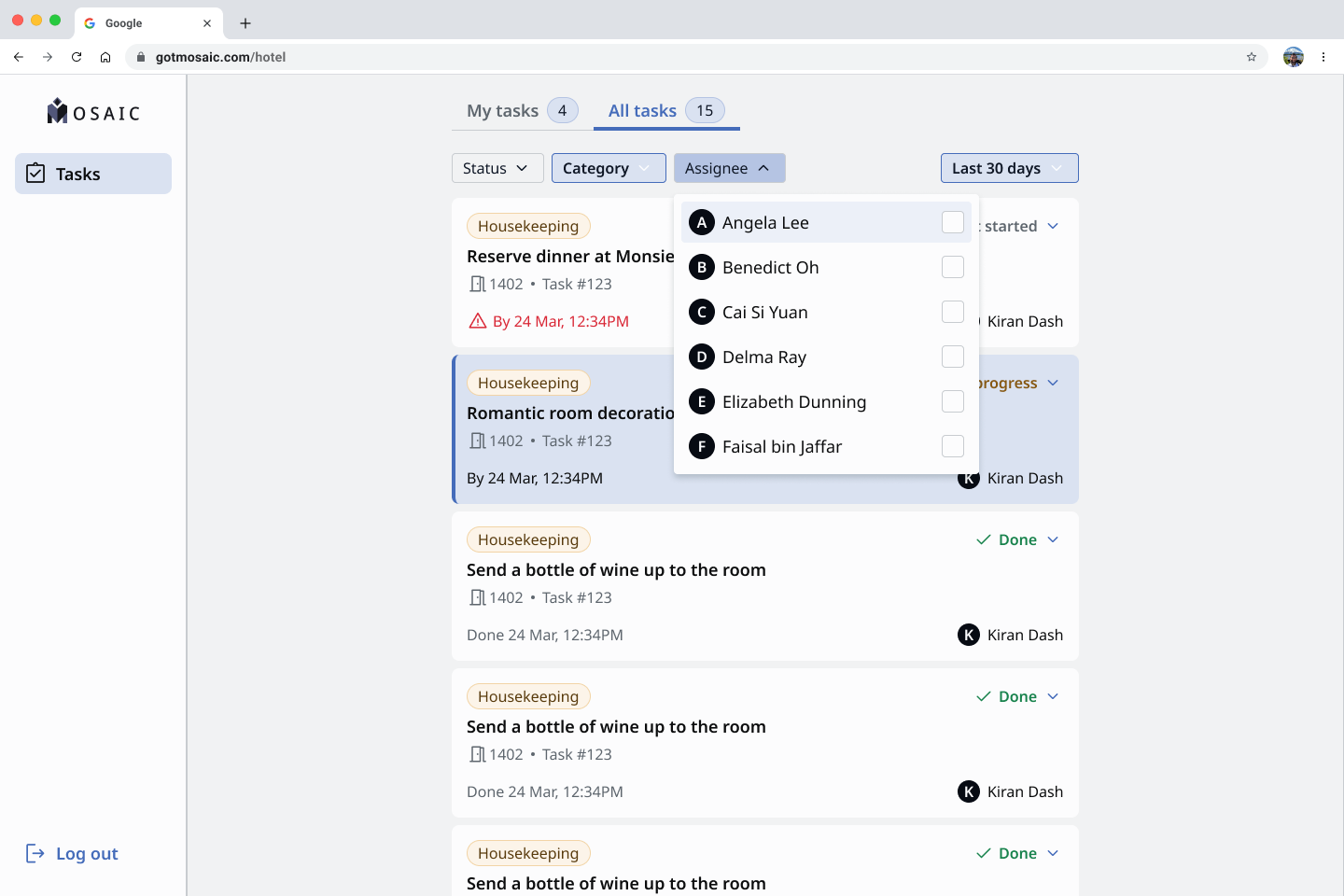The image size is (1344, 896).
Task: Open a new browser tab
Action: (245, 23)
